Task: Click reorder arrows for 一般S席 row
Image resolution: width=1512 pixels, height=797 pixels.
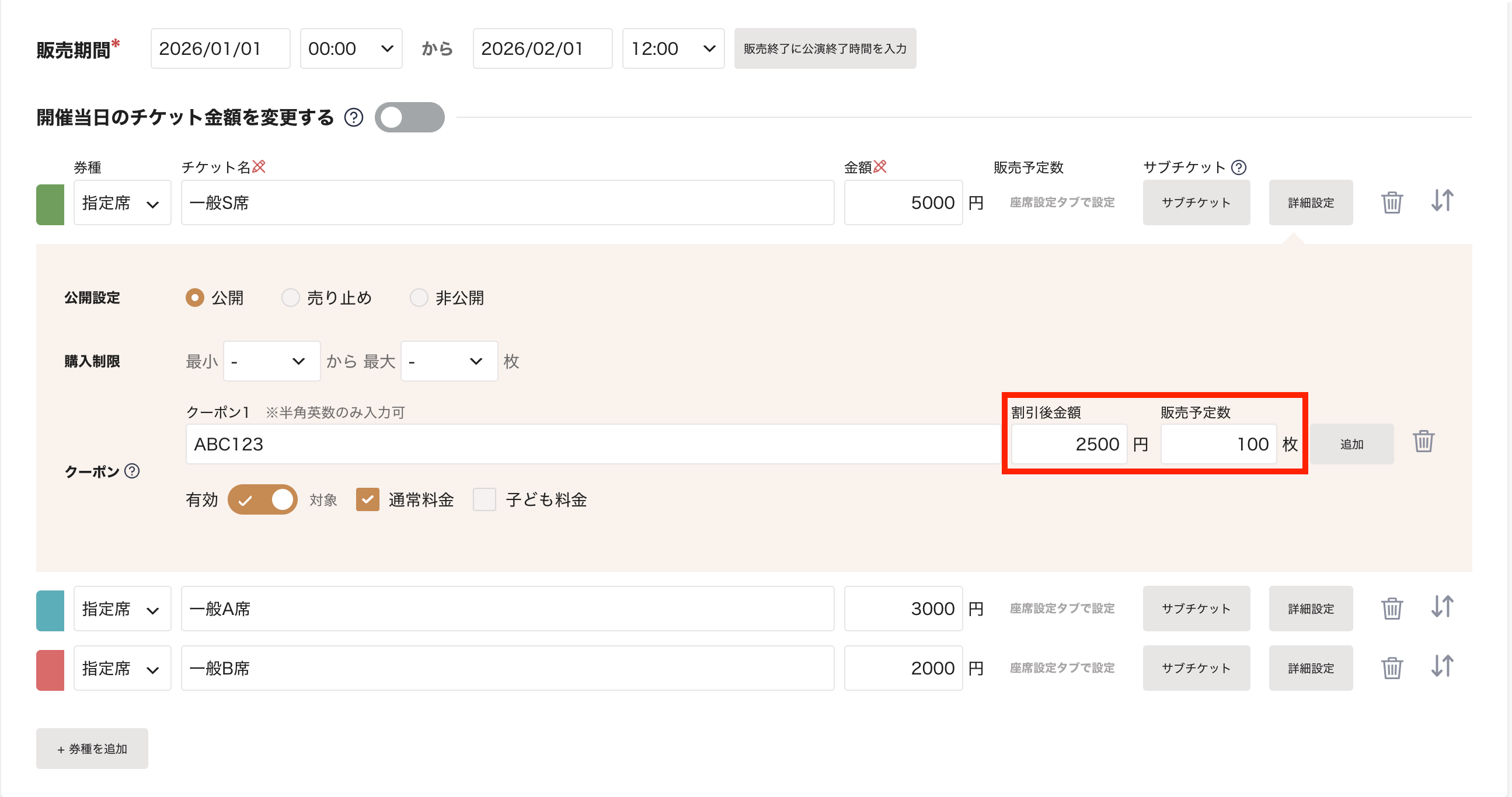Action: point(1441,201)
